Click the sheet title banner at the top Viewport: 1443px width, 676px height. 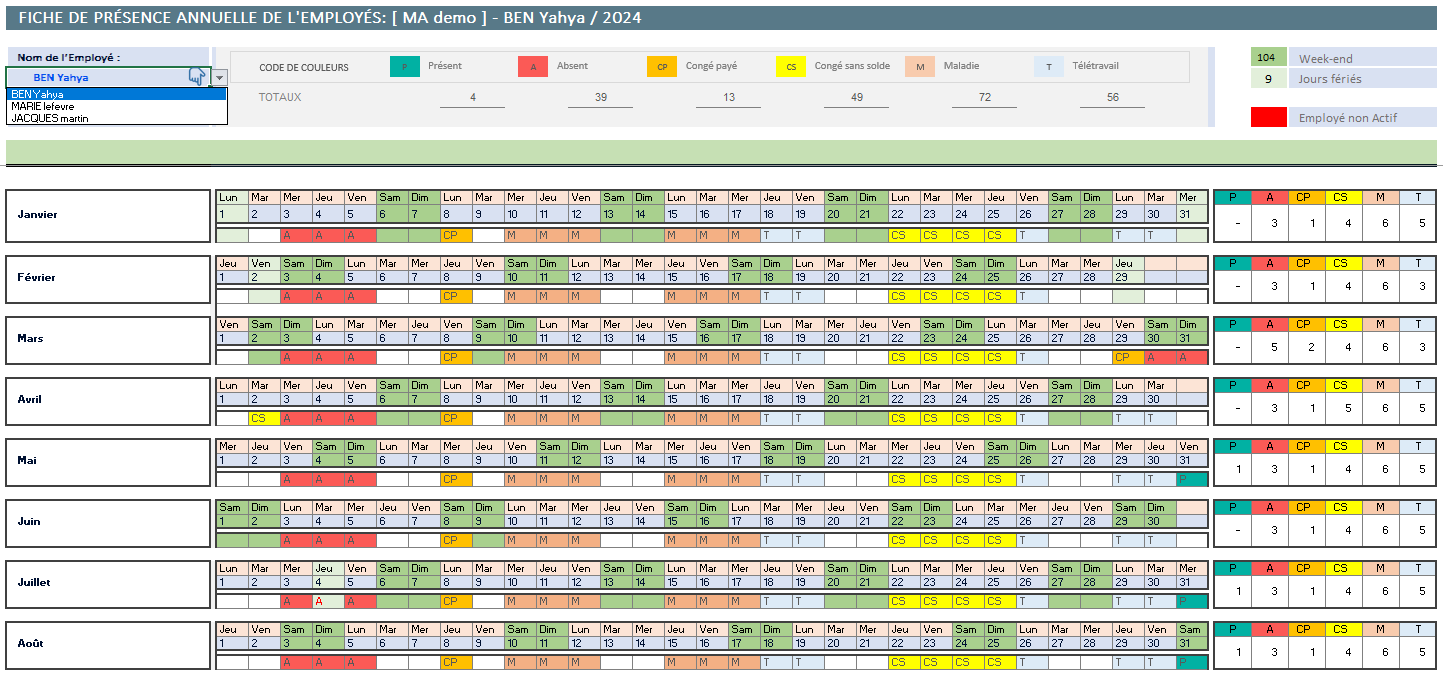coord(721,18)
